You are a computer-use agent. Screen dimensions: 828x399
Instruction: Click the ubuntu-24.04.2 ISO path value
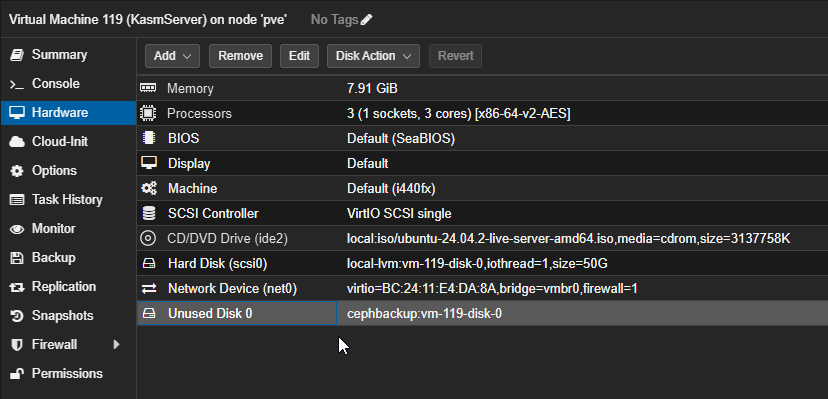[569, 239]
